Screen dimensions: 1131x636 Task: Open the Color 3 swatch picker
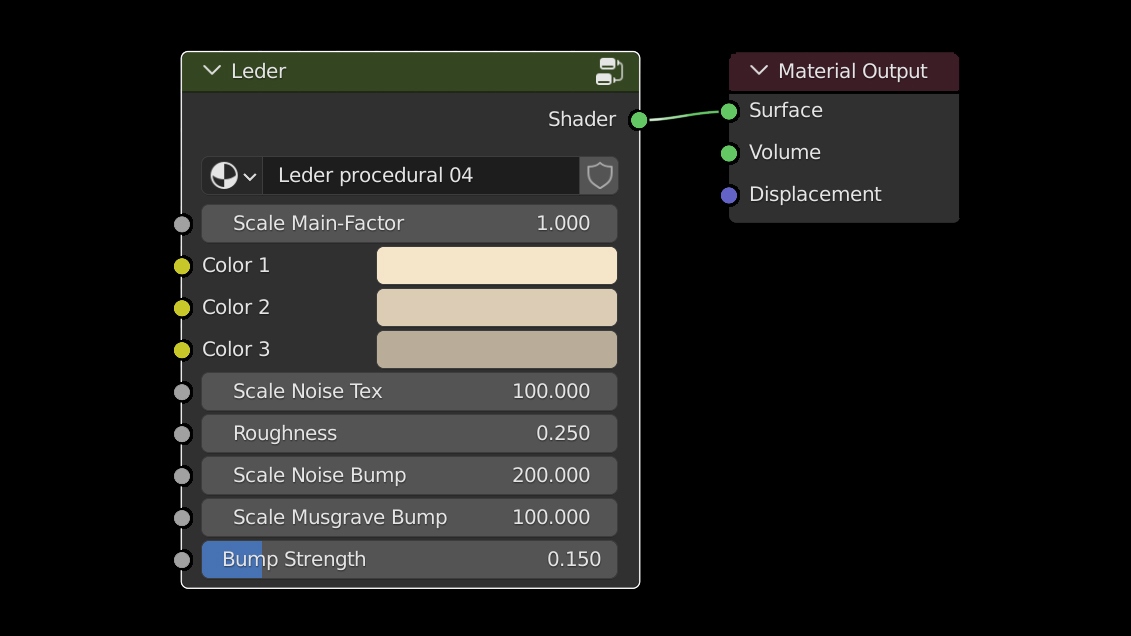[496, 350]
